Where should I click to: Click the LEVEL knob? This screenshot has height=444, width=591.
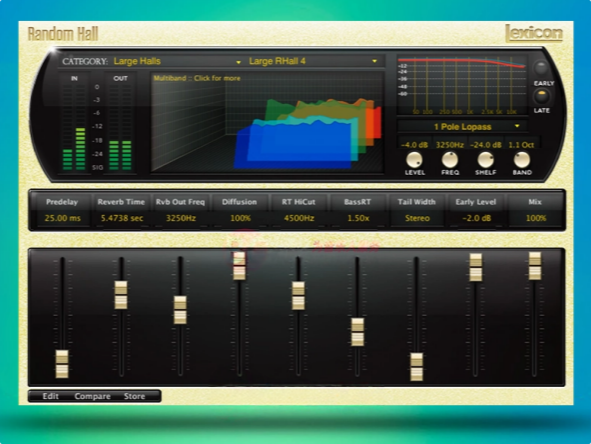pos(414,160)
